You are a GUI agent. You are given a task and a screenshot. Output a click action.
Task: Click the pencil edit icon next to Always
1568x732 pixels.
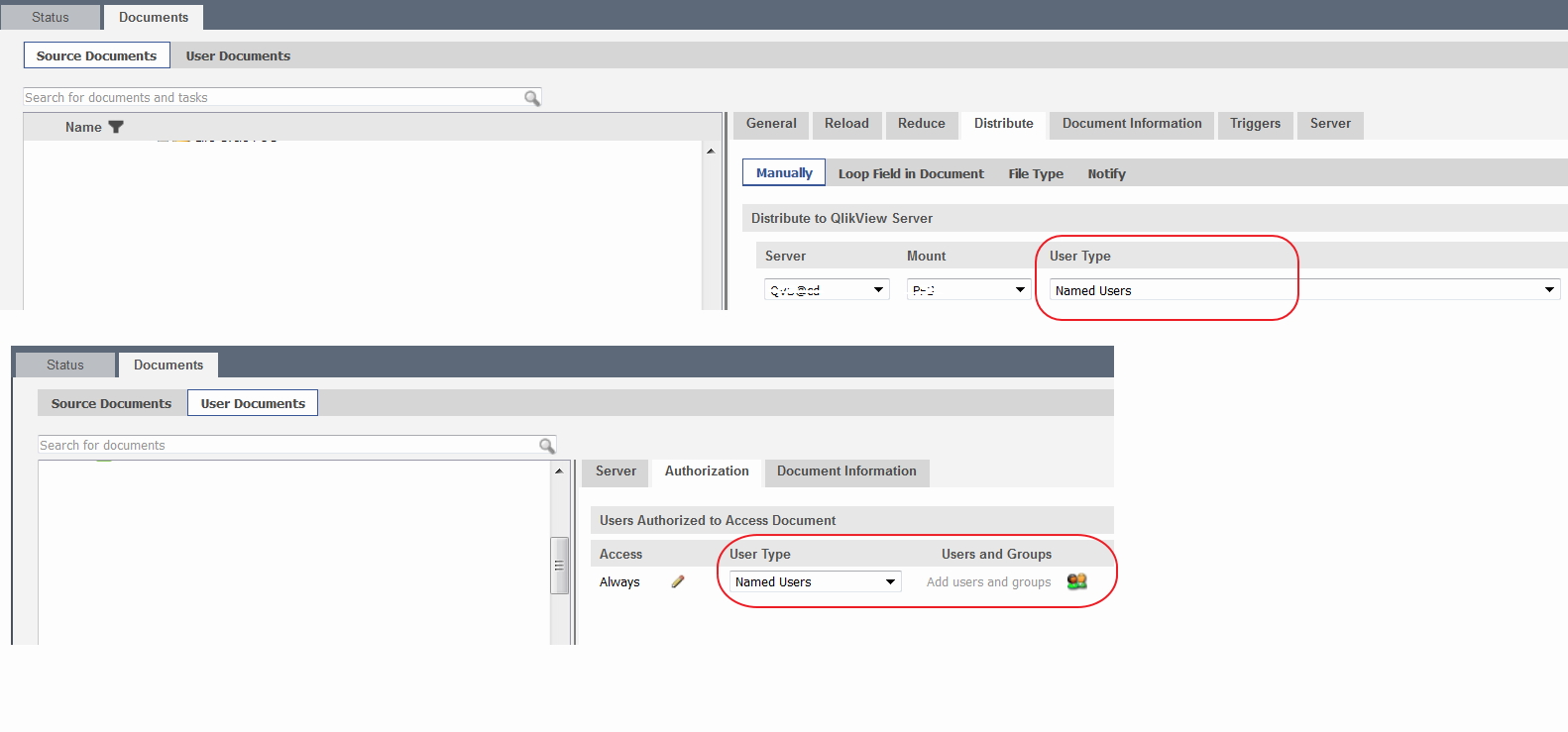tap(678, 581)
